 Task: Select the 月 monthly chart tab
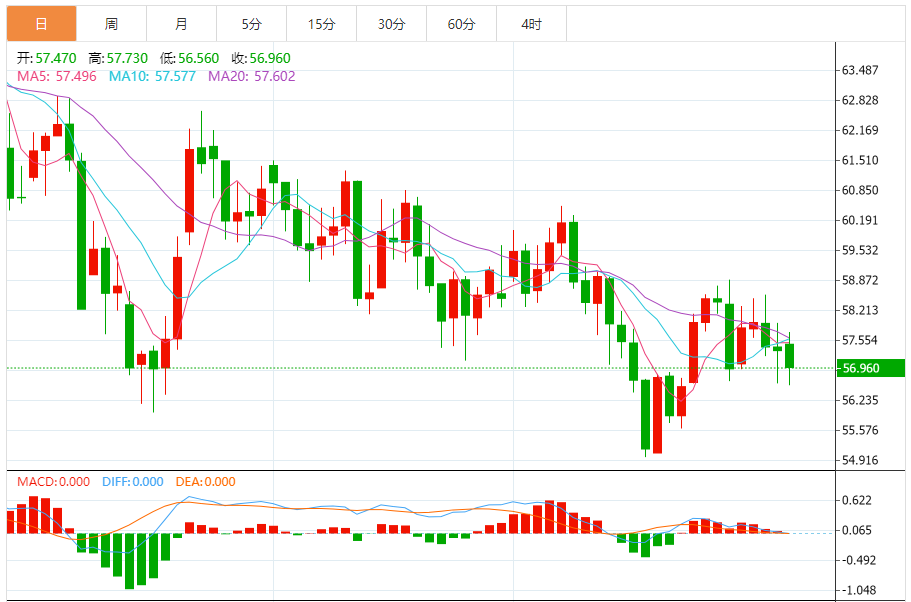181,23
